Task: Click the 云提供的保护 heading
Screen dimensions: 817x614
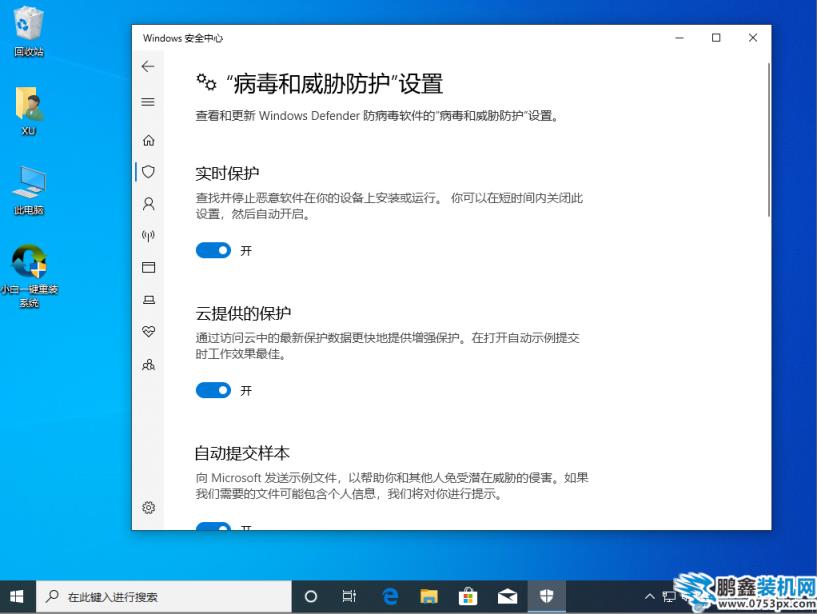Action: (x=243, y=313)
